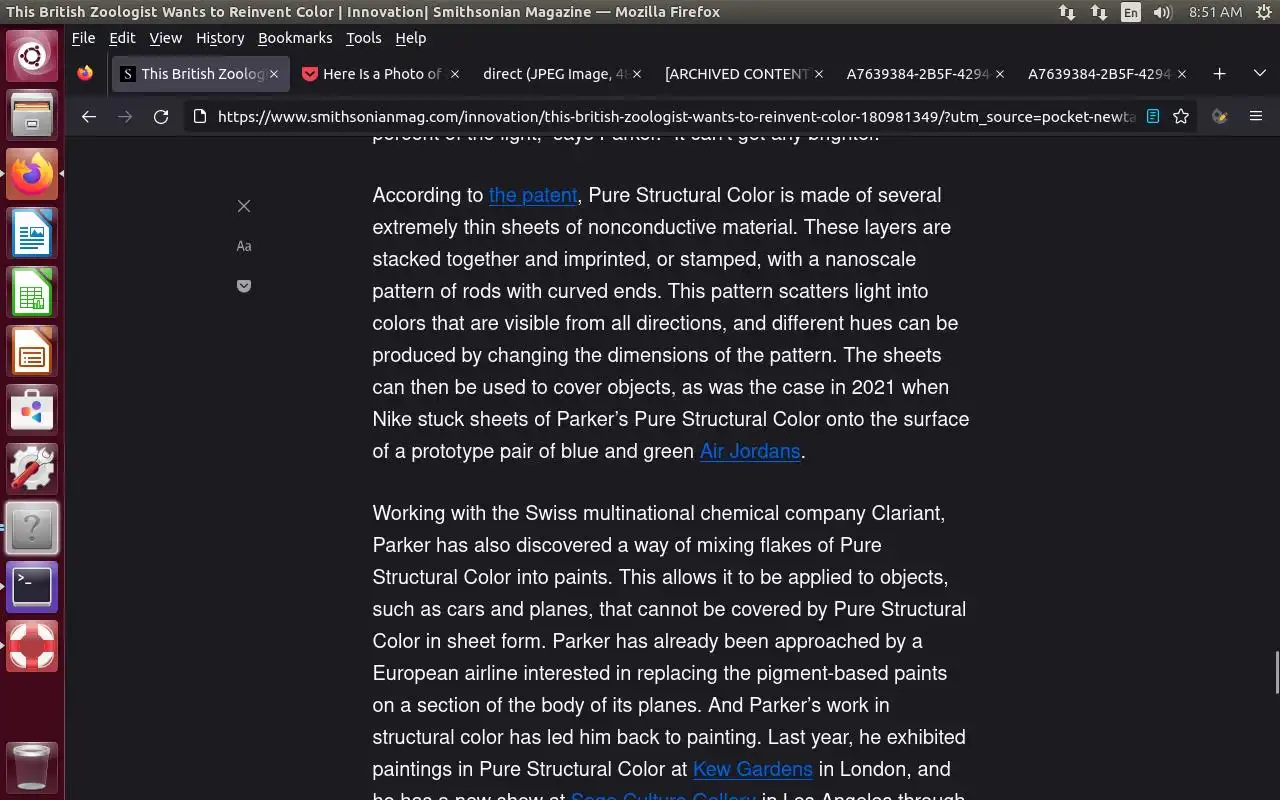Open system session gear menu
The width and height of the screenshot is (1280, 800).
tap(1263, 12)
